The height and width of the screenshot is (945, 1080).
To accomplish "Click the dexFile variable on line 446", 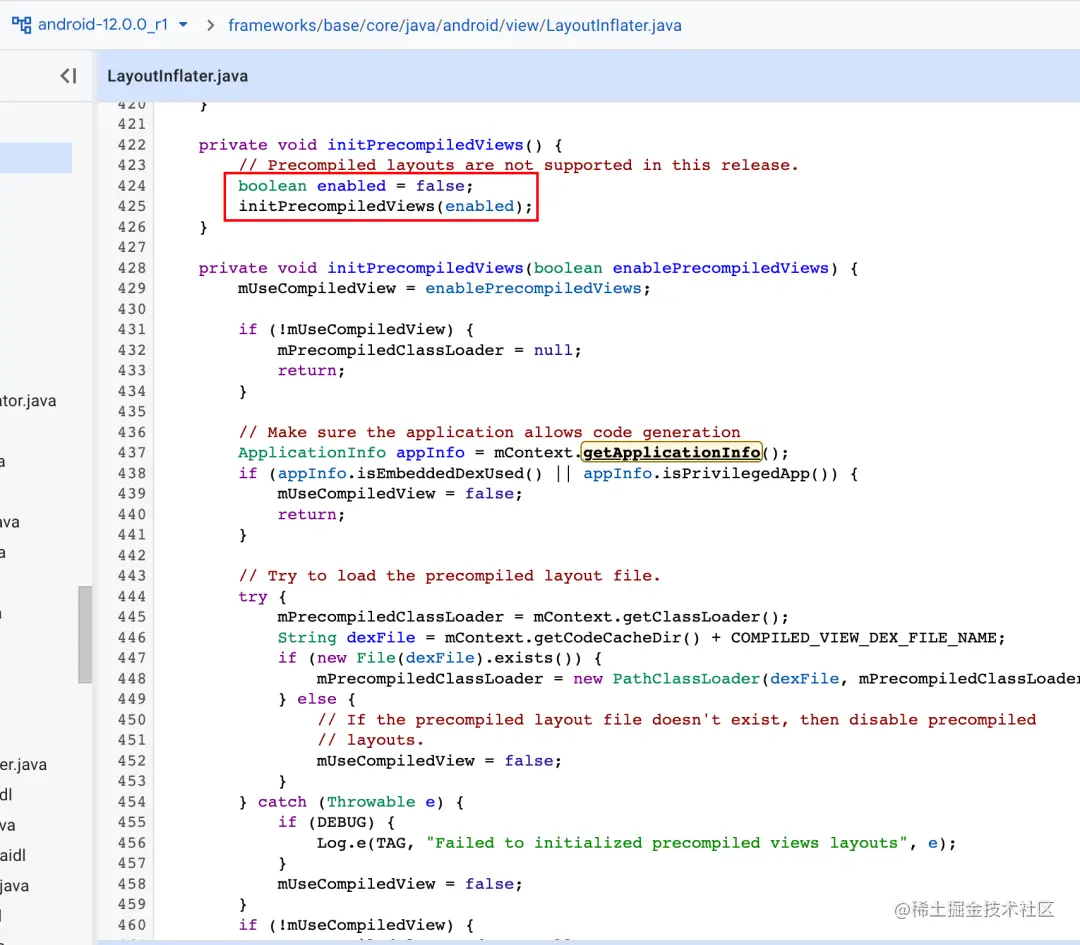I will click(381, 638).
